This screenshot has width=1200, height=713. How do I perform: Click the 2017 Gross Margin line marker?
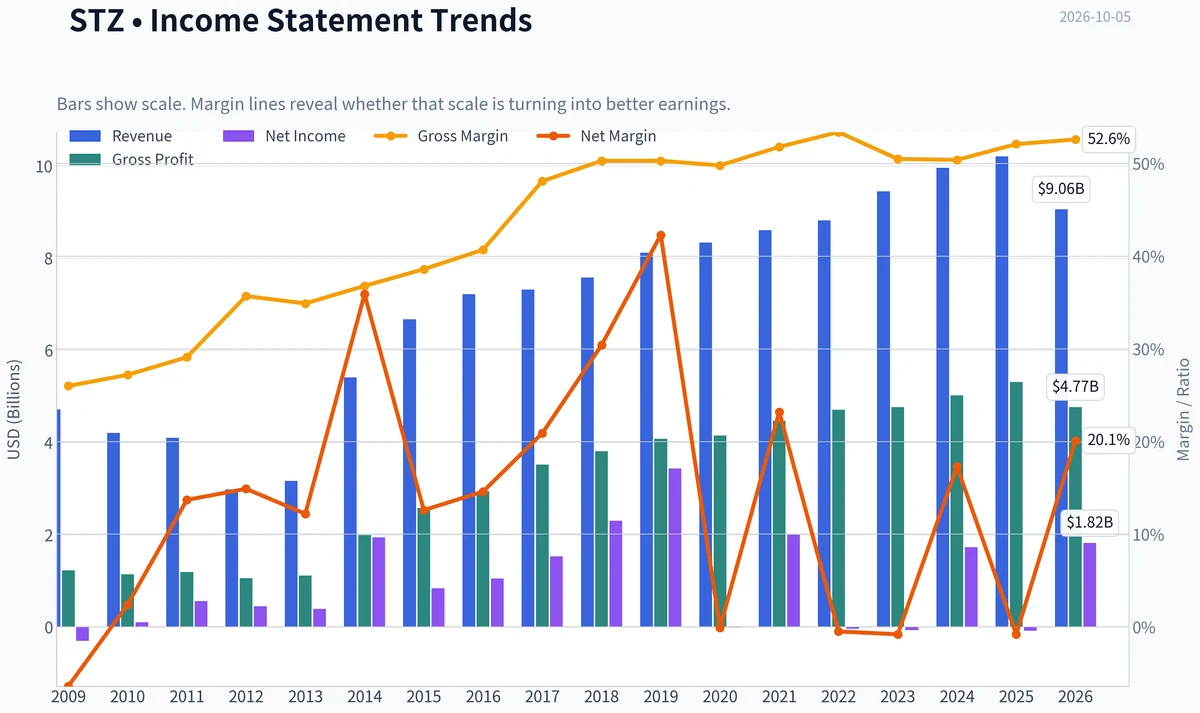click(x=542, y=182)
